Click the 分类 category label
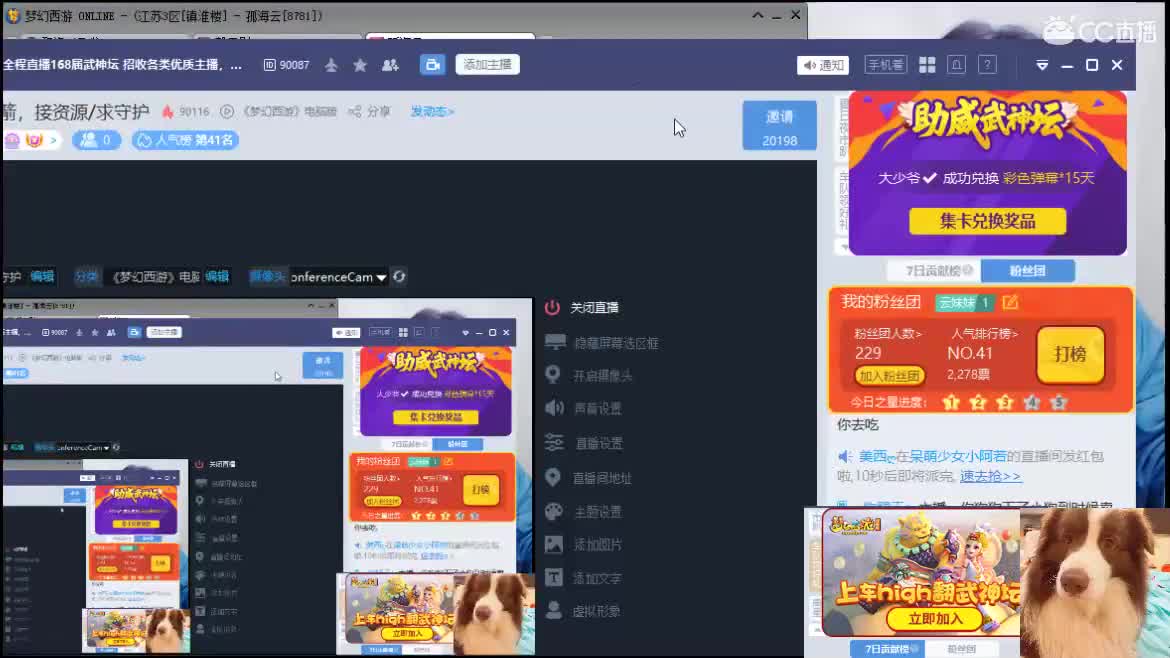Screen dimensions: 1170x658 [x=86, y=277]
